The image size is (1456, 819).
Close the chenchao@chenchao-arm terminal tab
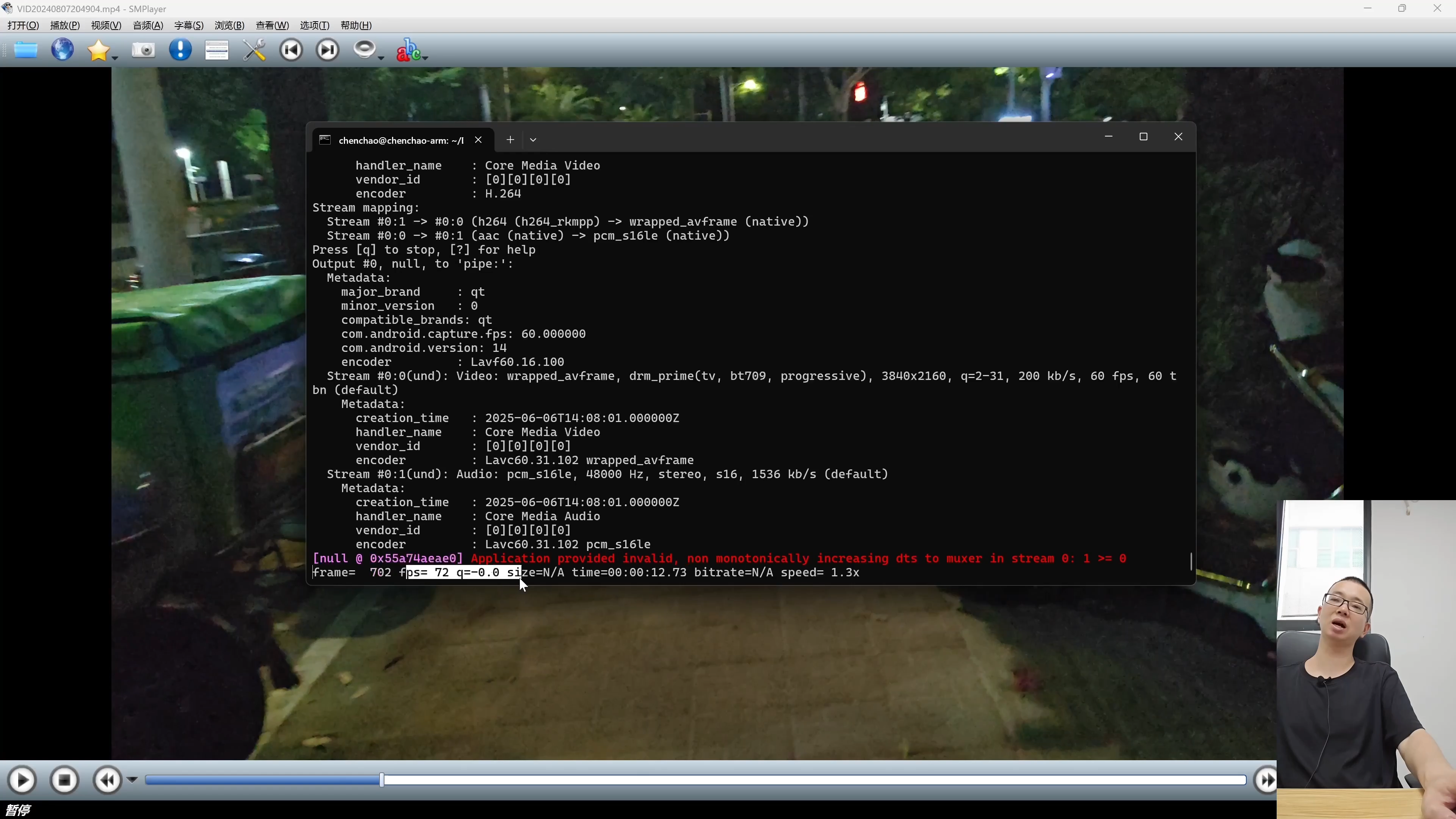point(478,140)
